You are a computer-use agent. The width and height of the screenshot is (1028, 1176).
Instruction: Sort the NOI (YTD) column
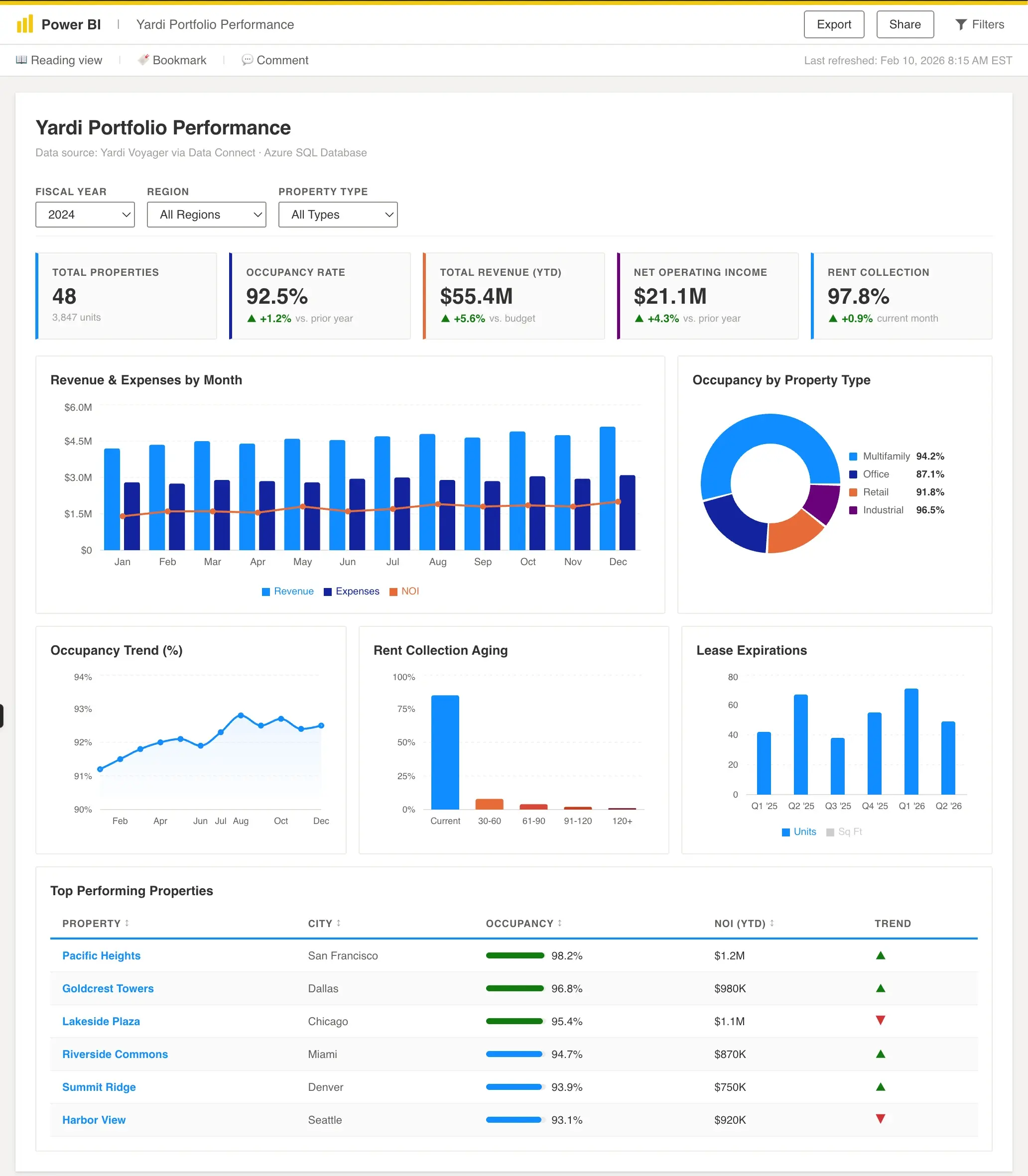pos(771,923)
